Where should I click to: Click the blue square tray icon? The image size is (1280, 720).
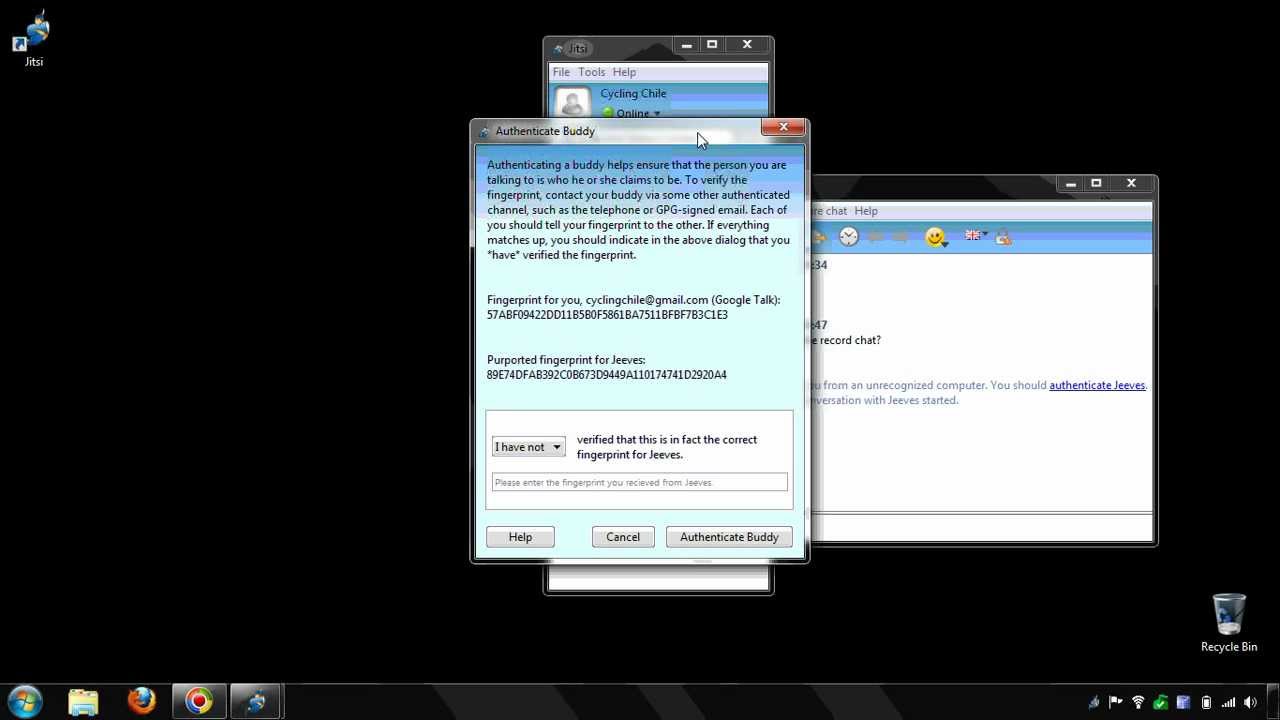click(1183, 703)
